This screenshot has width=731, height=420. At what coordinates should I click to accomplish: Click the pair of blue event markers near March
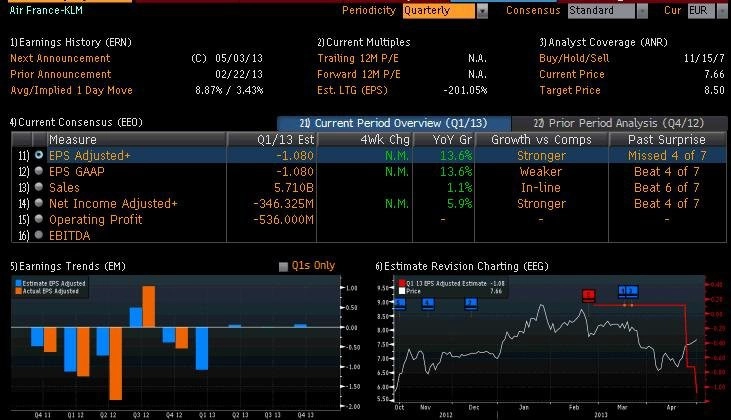[628, 292]
